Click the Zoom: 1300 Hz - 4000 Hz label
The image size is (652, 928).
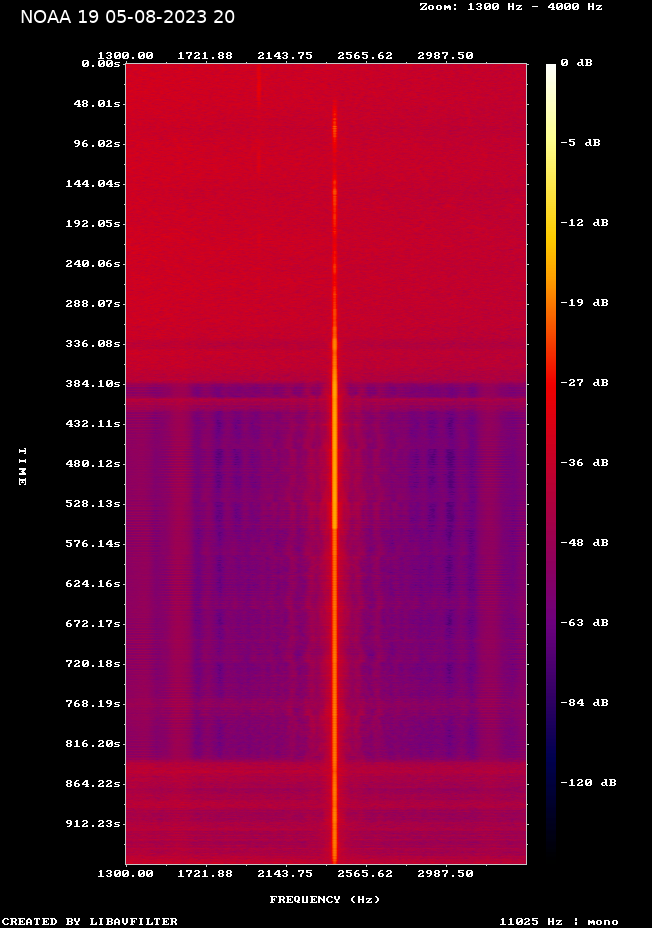tap(511, 7)
